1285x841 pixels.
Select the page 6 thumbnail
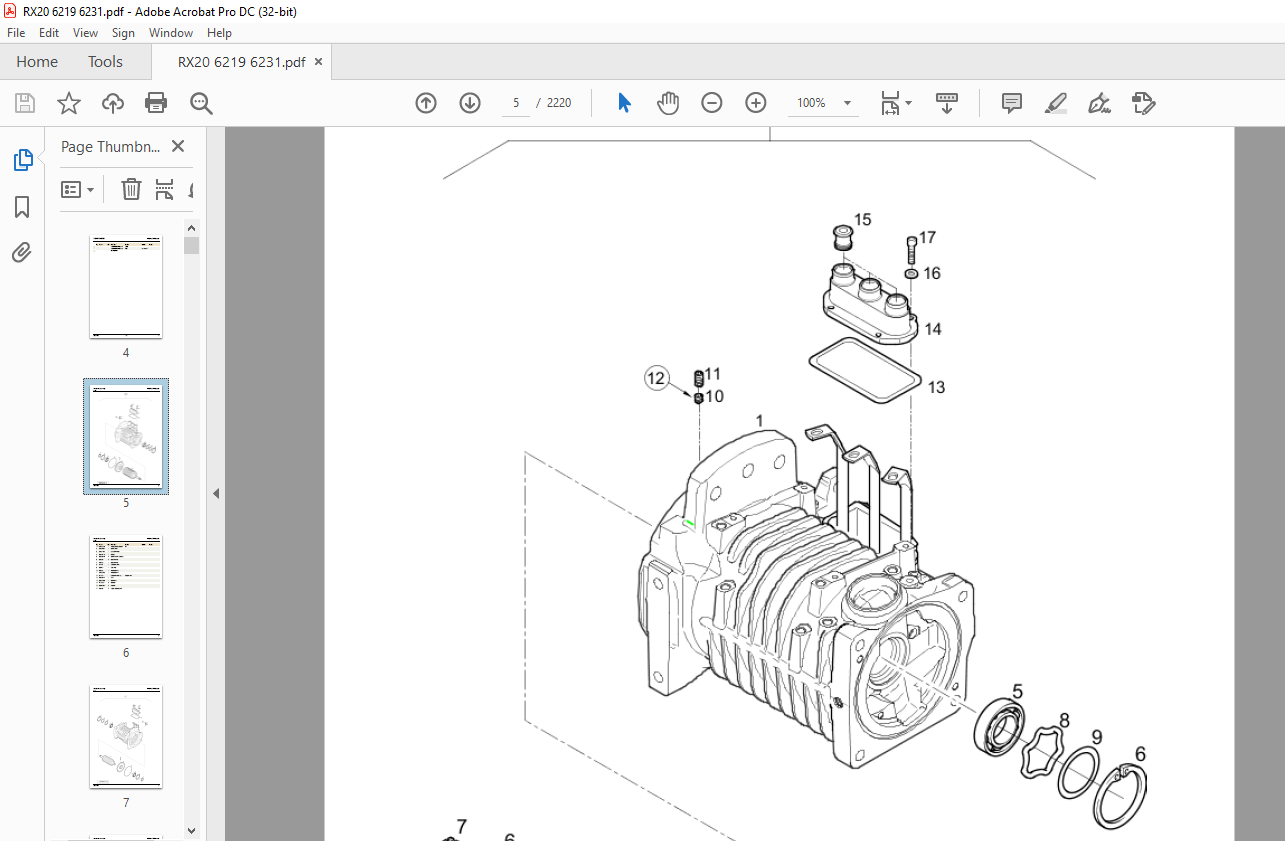coord(126,587)
